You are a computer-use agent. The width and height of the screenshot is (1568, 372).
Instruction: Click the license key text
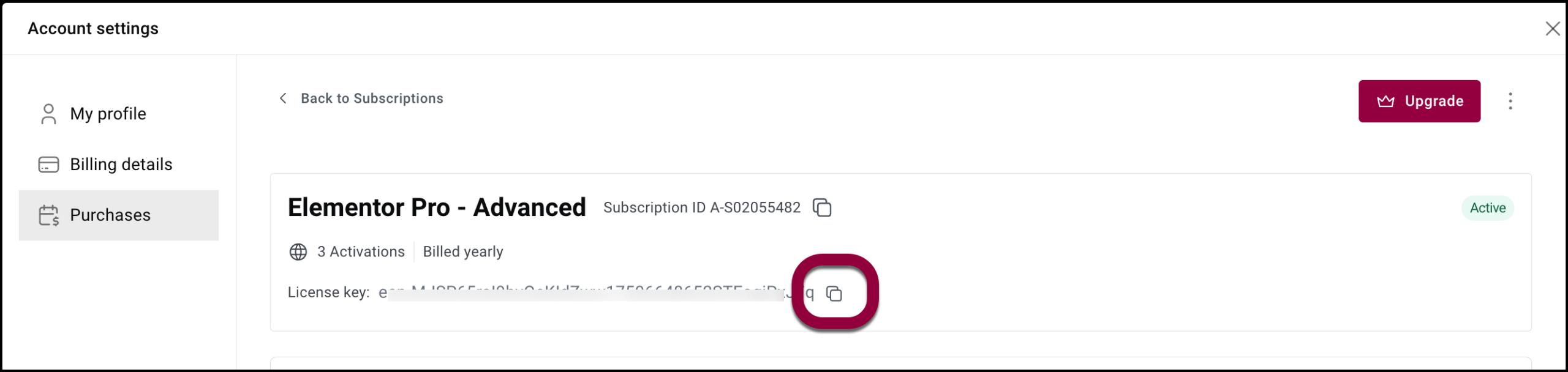click(x=597, y=293)
